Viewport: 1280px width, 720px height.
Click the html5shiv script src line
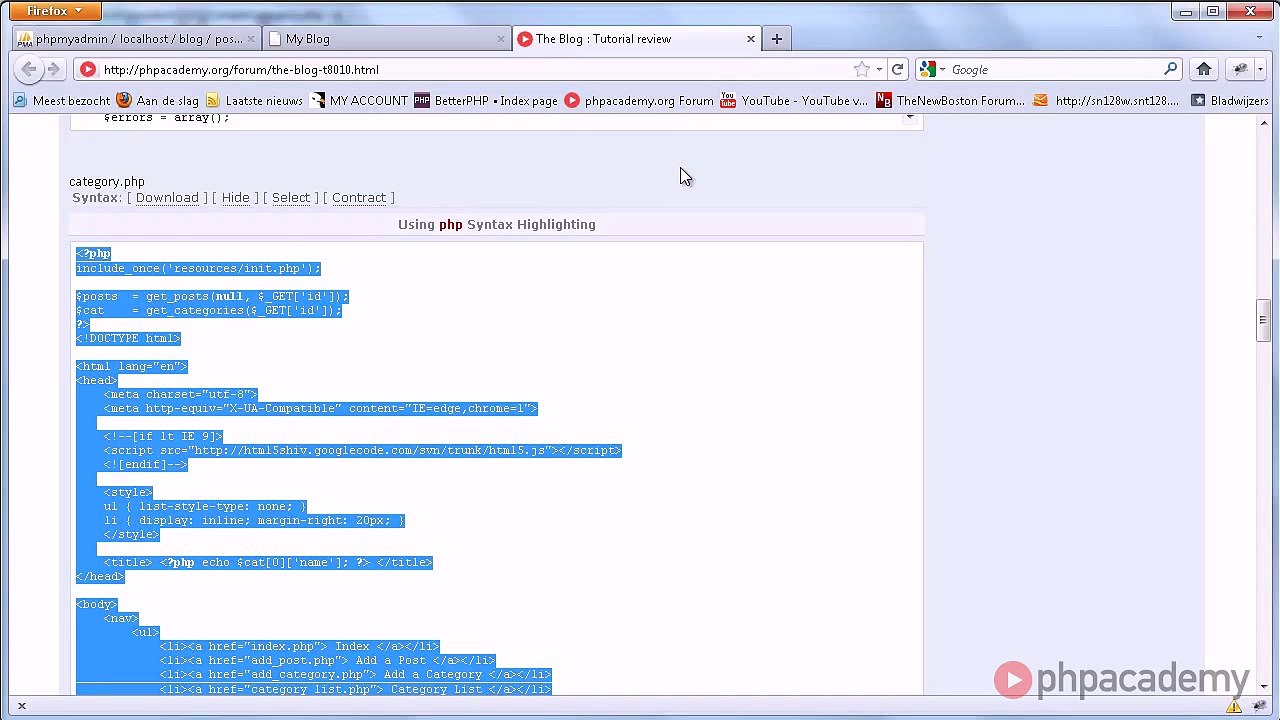point(362,450)
